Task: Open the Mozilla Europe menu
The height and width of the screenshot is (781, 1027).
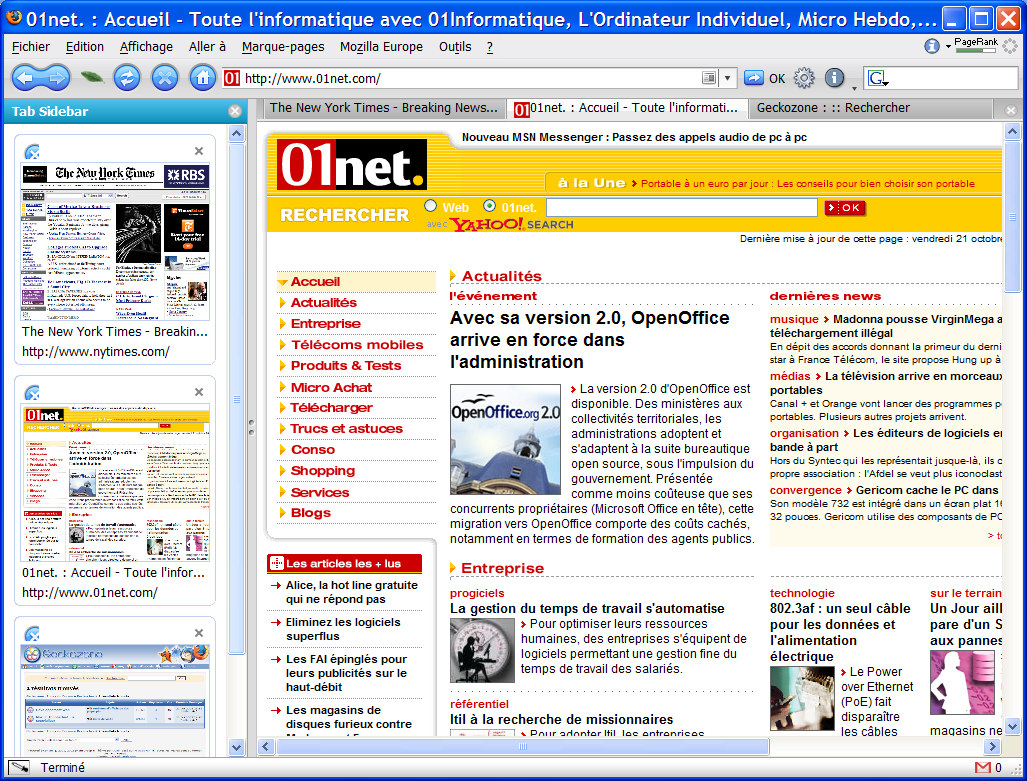Action: tap(381, 47)
